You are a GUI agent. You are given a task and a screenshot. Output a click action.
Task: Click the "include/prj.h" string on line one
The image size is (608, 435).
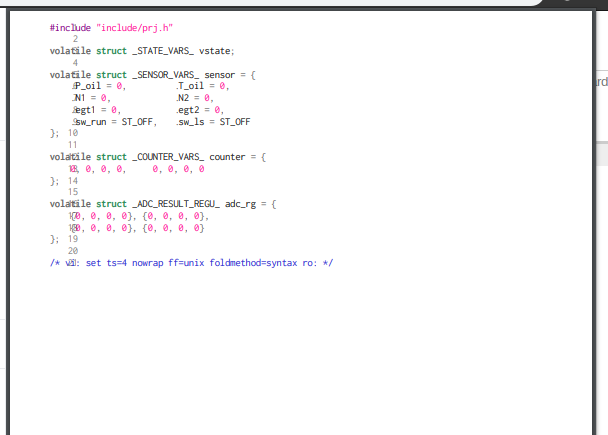(134, 28)
